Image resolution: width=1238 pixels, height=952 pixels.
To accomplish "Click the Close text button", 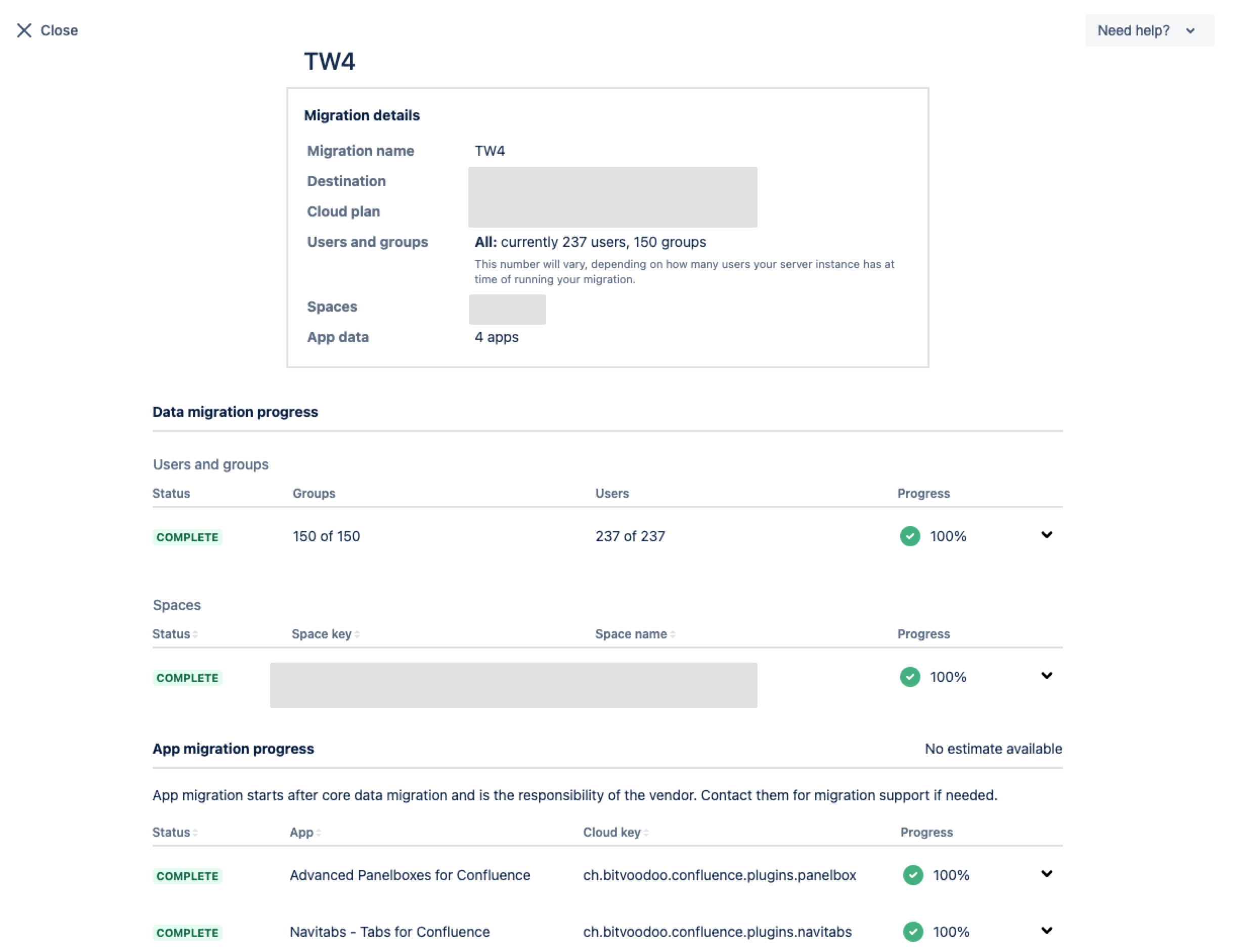I will (x=59, y=30).
